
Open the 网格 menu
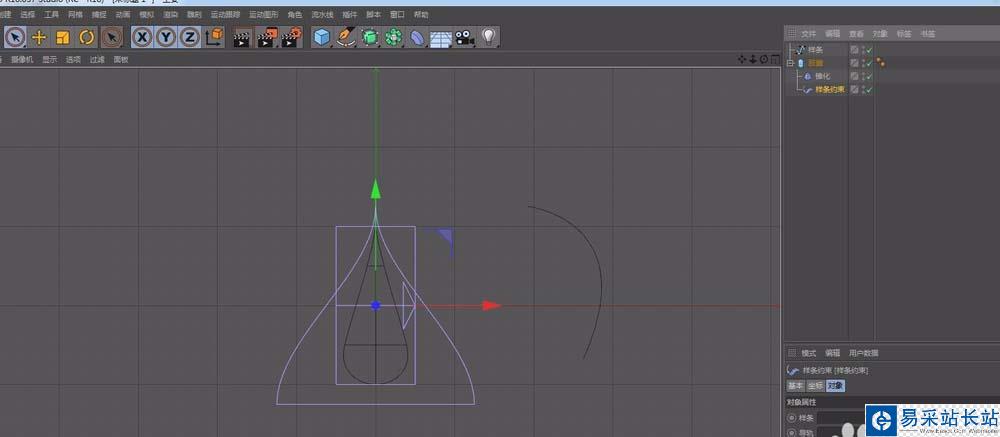point(75,14)
